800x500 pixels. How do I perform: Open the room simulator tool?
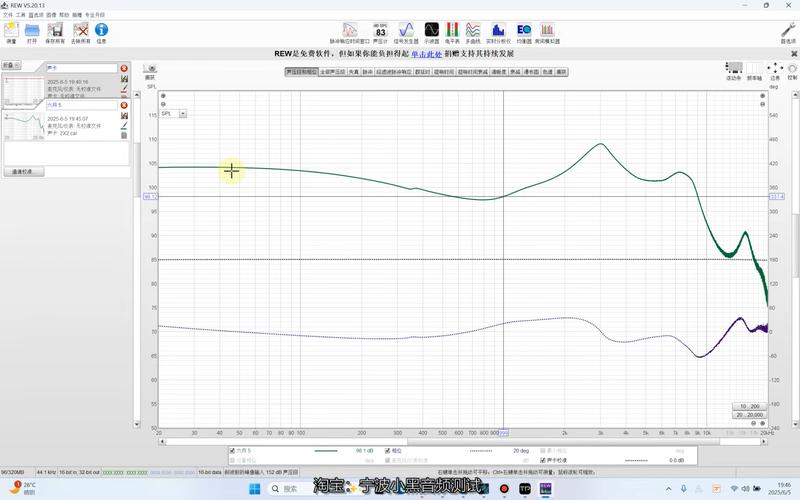[547, 33]
